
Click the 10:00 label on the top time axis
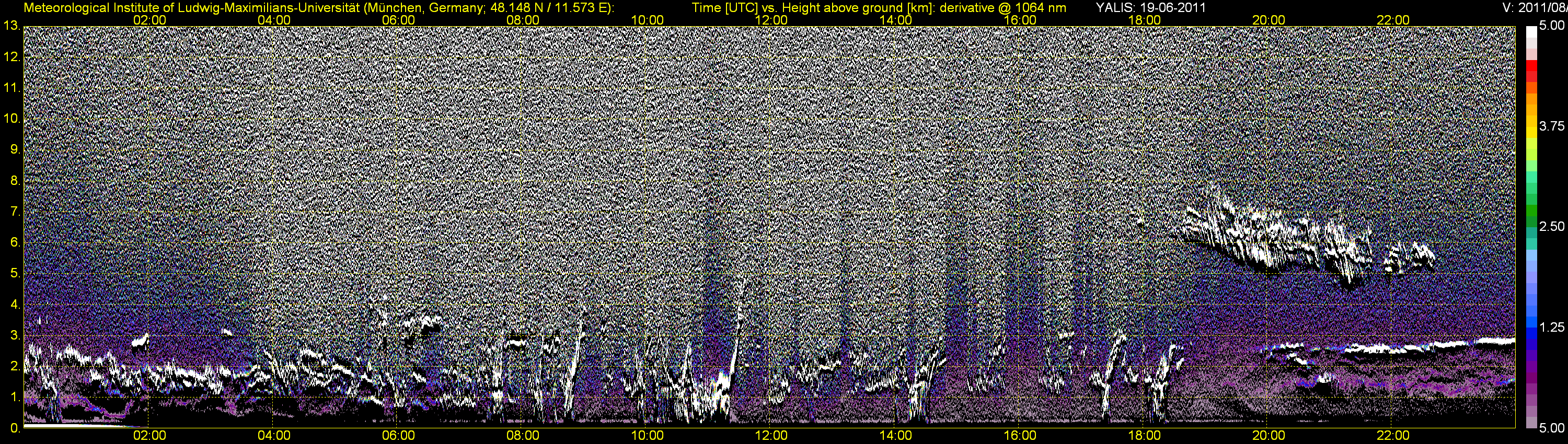pyautogui.click(x=647, y=20)
